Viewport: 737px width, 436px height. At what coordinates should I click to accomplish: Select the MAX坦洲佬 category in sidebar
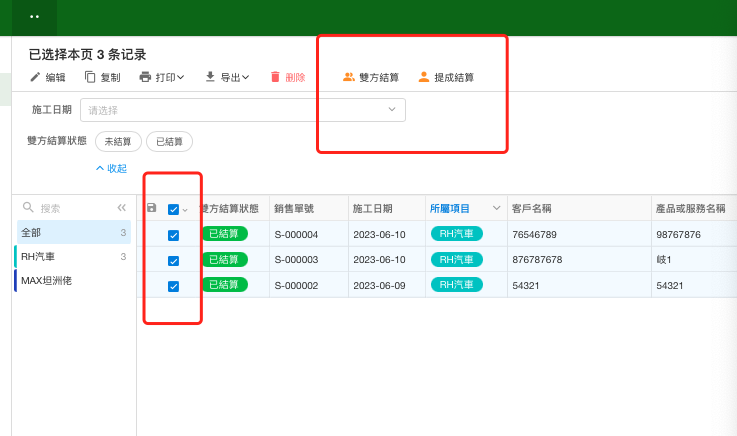(74, 280)
